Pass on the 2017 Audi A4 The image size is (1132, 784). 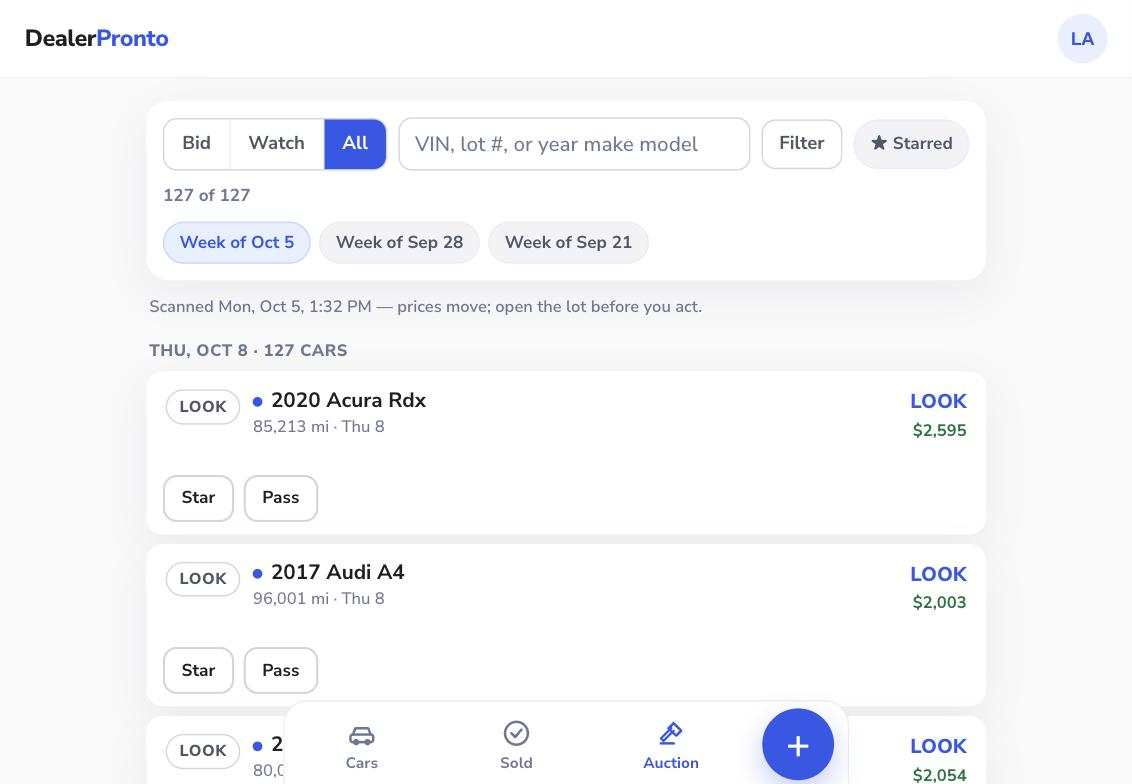pos(281,671)
